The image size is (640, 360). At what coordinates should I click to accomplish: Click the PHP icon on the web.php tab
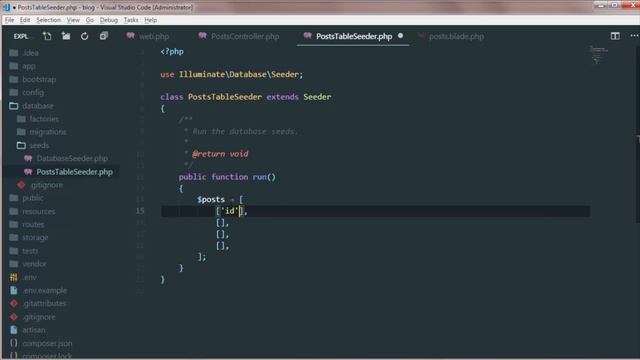[130, 36]
